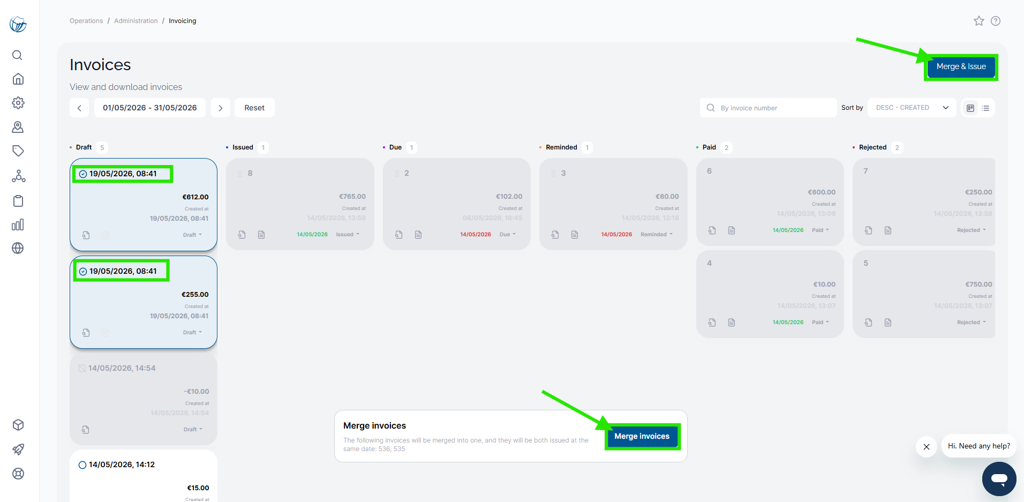Click the Draft column header

coord(84,148)
